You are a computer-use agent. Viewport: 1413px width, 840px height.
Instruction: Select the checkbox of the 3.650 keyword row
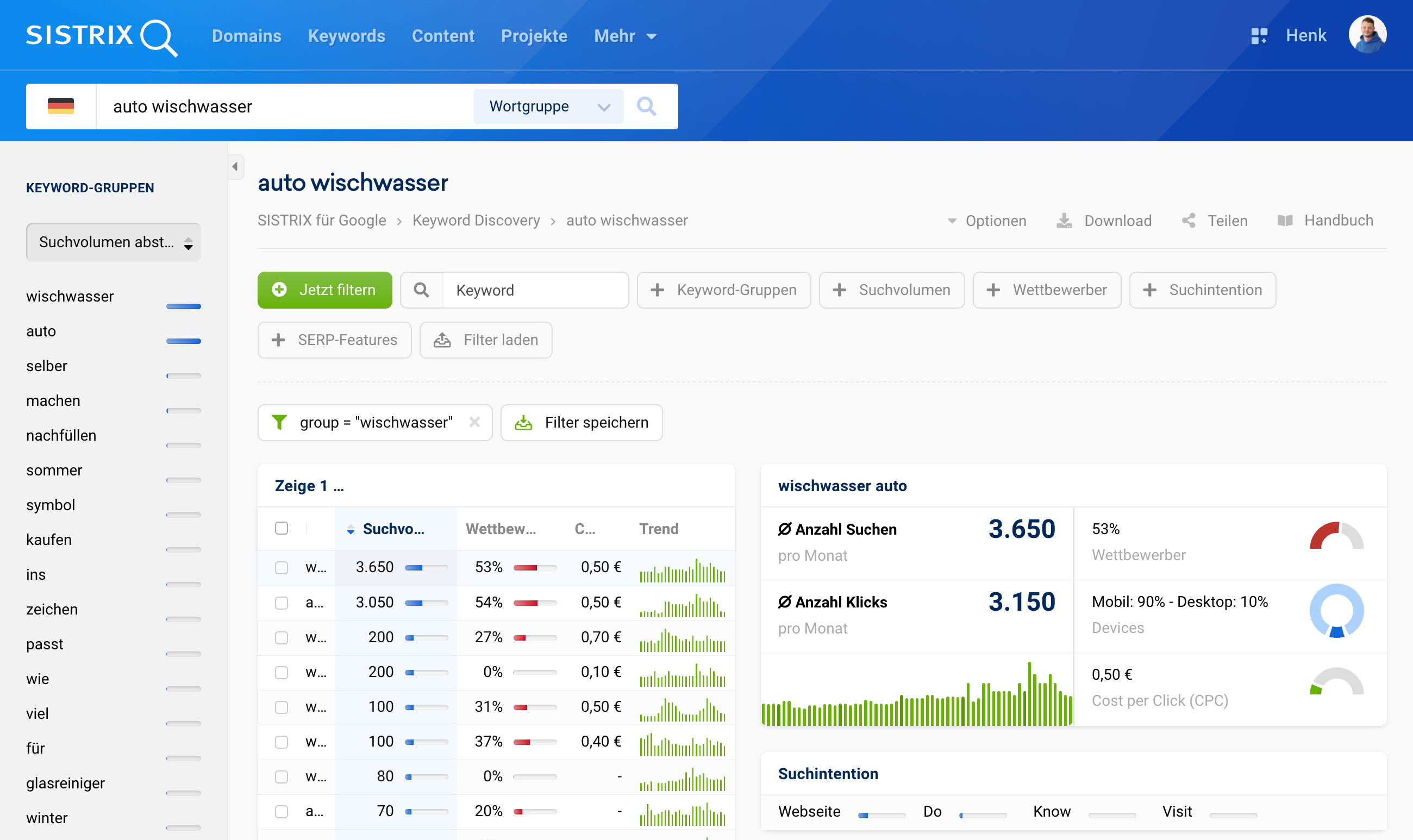(282, 567)
